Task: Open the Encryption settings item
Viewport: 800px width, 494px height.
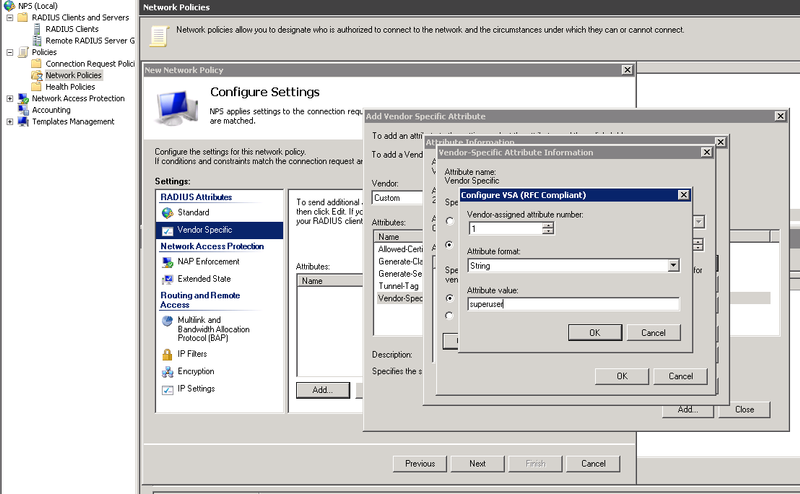Action: click(x=195, y=371)
